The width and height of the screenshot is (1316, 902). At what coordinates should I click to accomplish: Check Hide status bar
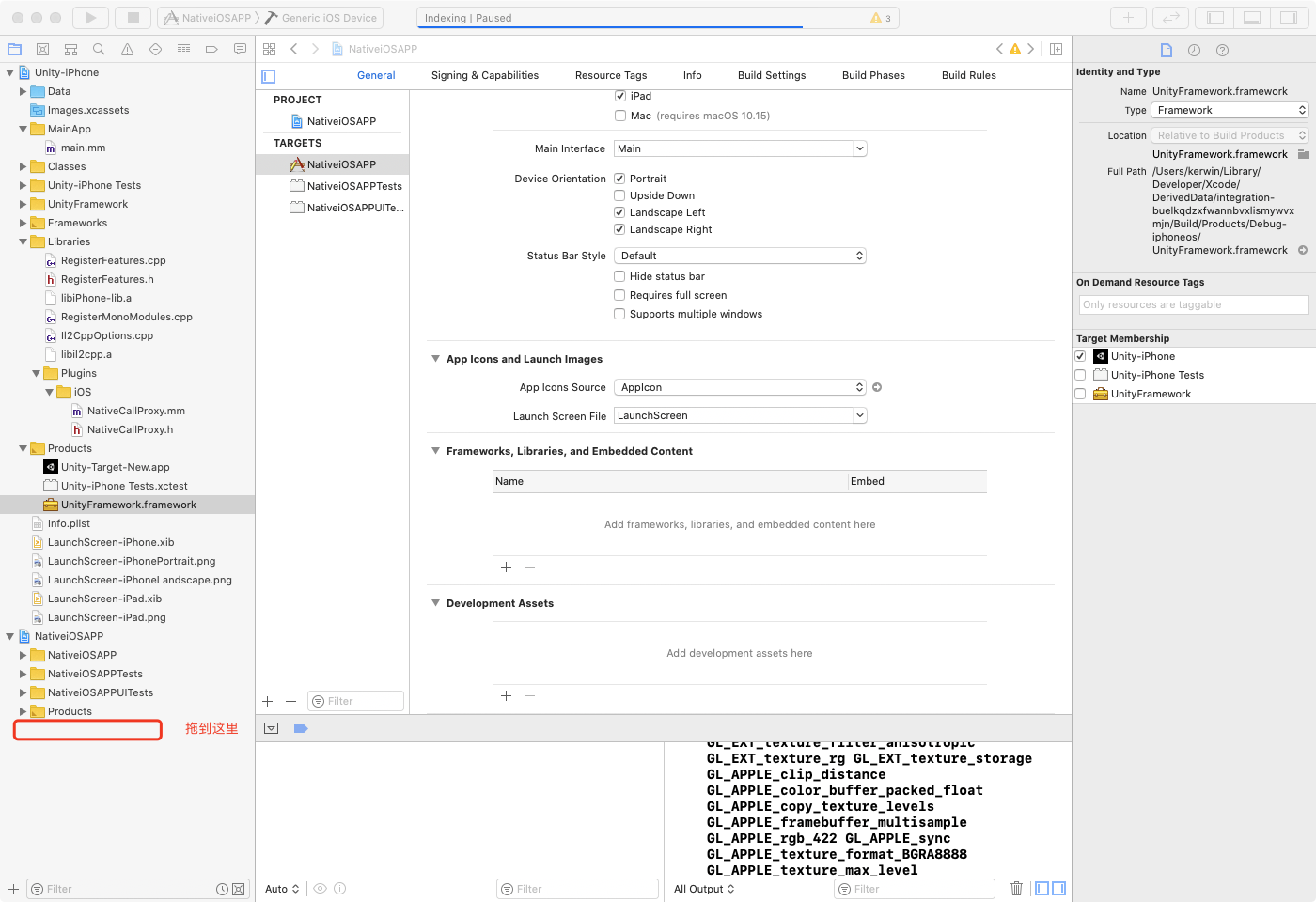(620, 276)
